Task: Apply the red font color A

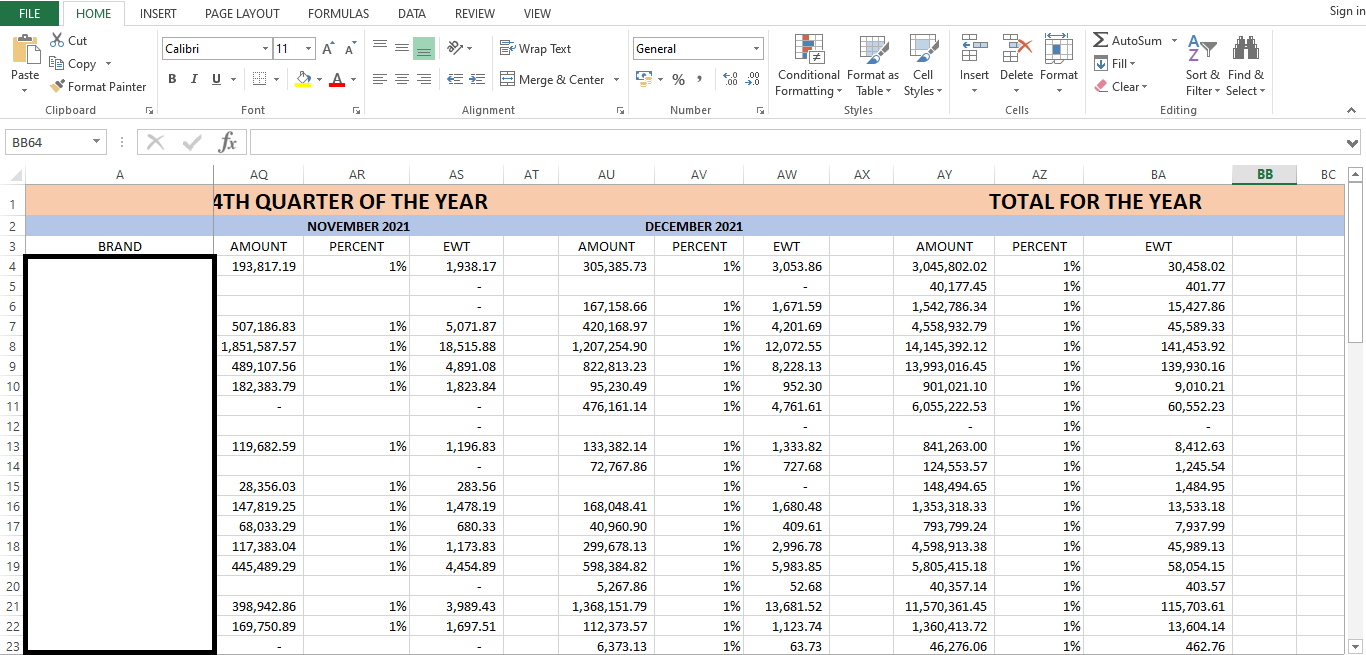Action: click(x=337, y=79)
